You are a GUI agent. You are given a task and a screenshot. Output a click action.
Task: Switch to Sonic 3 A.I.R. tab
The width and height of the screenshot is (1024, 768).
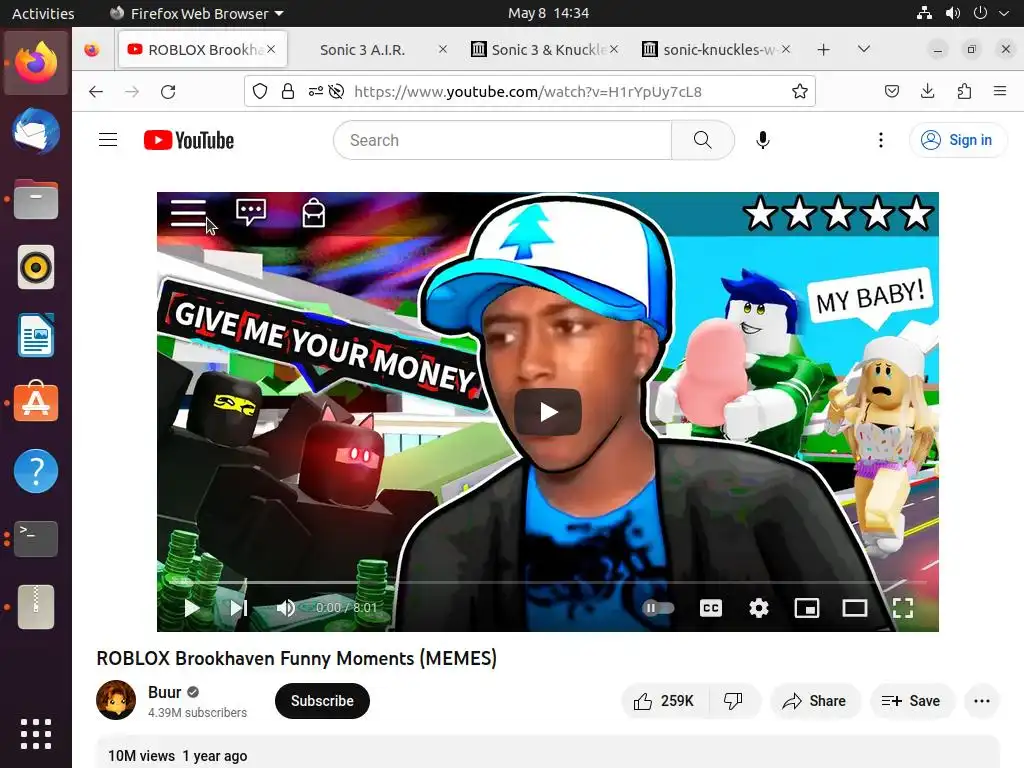[362, 50]
